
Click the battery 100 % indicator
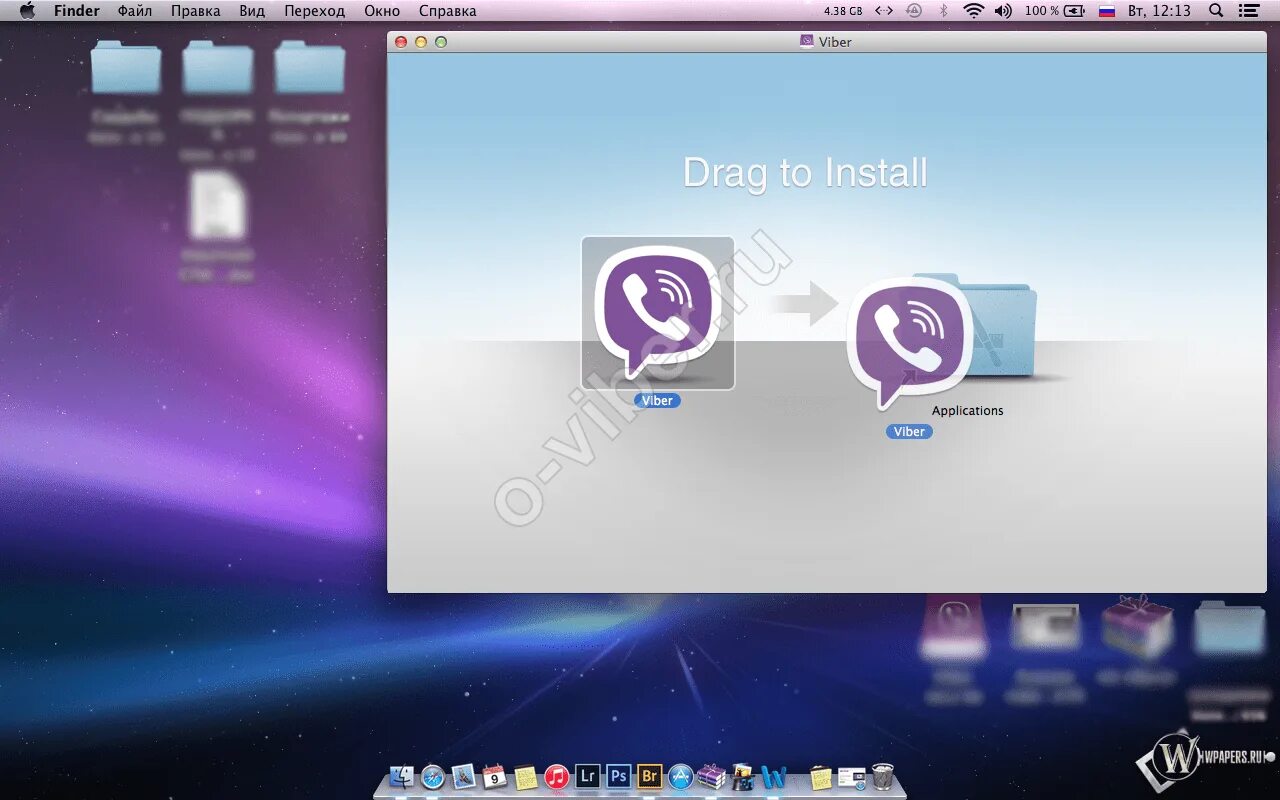click(1054, 10)
